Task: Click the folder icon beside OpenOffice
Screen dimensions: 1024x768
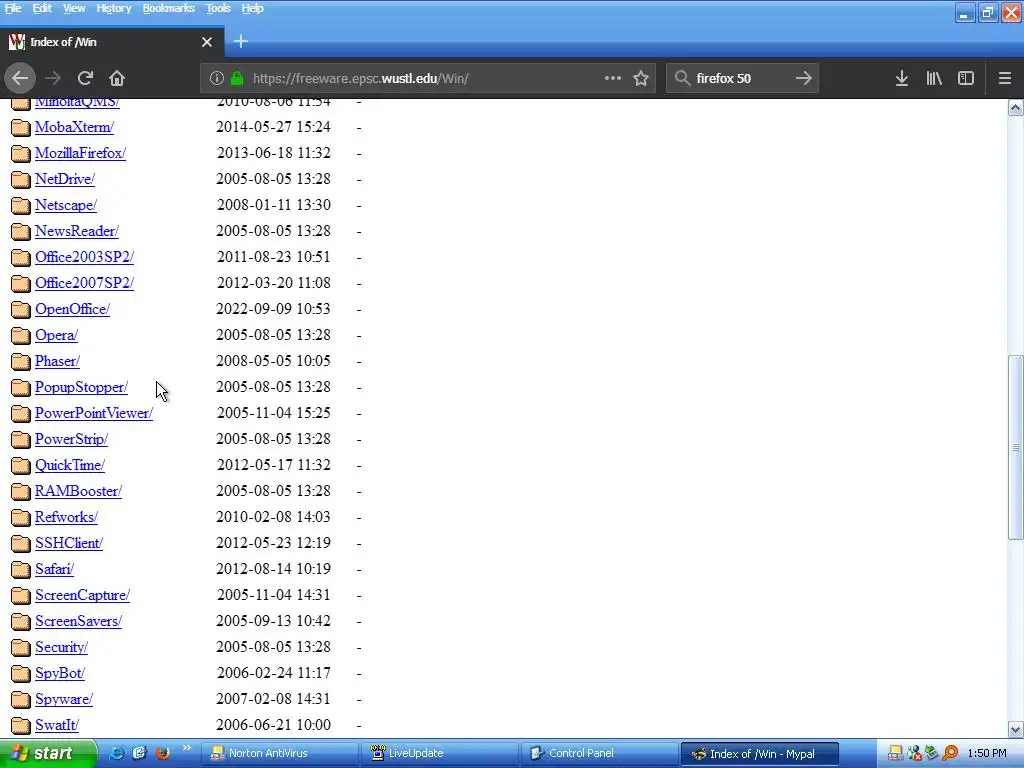Action: (x=21, y=310)
